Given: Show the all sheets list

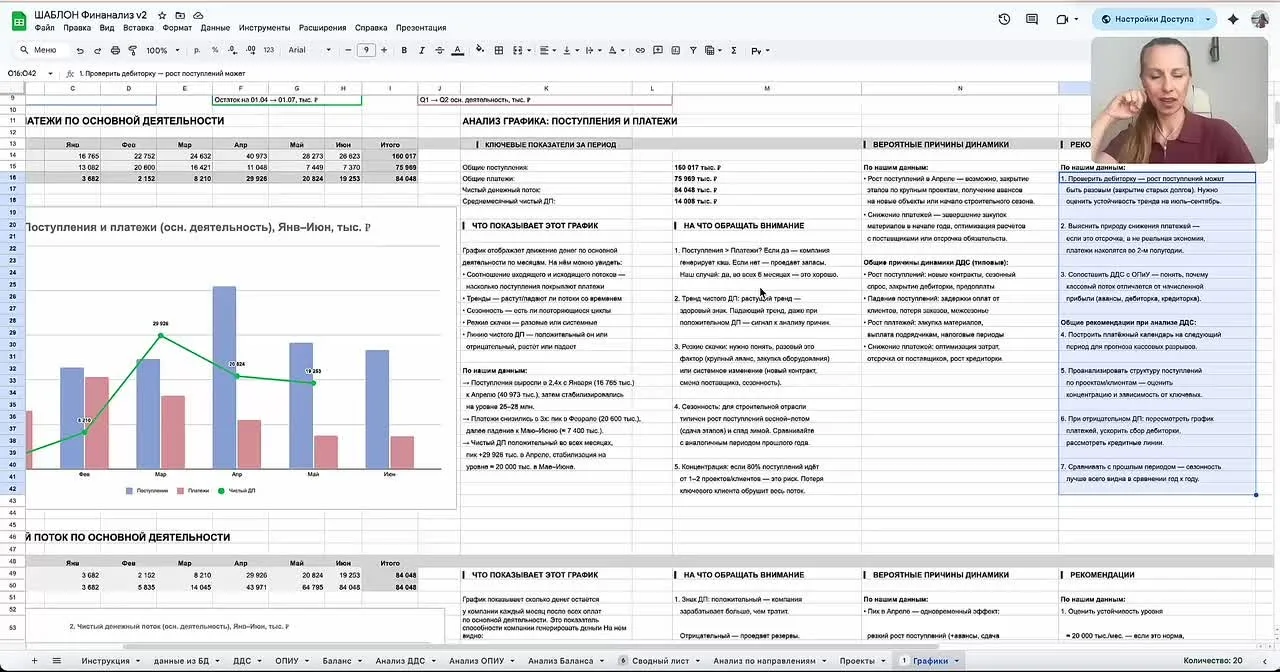Looking at the screenshot, I should point(57,661).
